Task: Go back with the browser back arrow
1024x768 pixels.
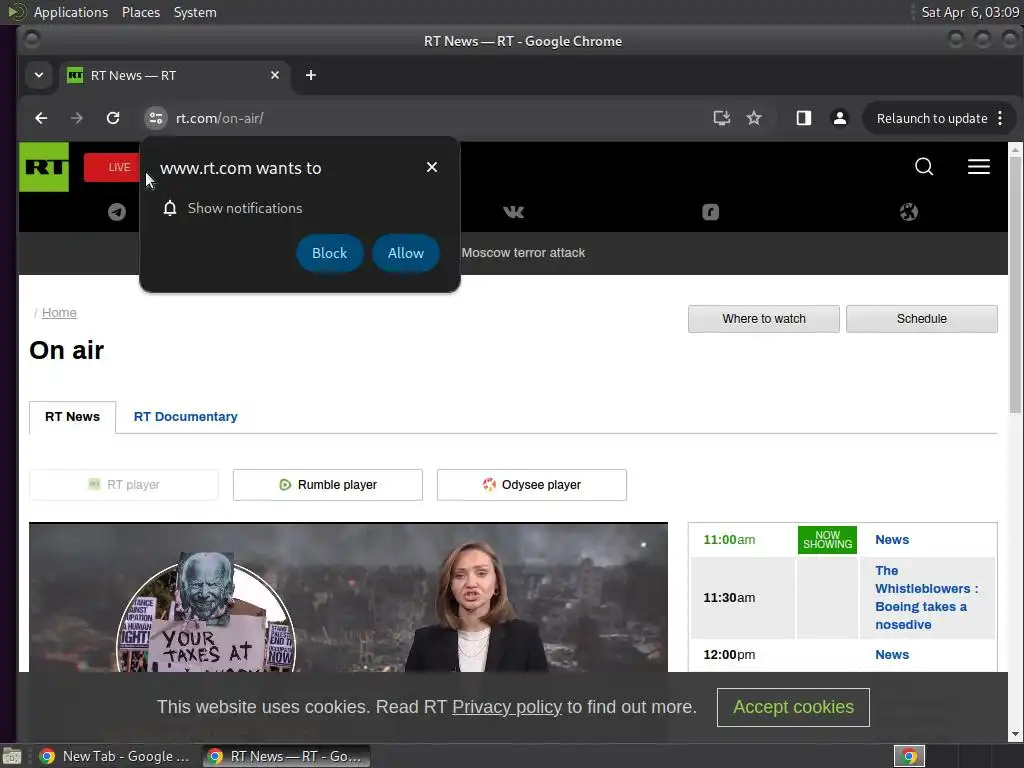Action: (41, 118)
